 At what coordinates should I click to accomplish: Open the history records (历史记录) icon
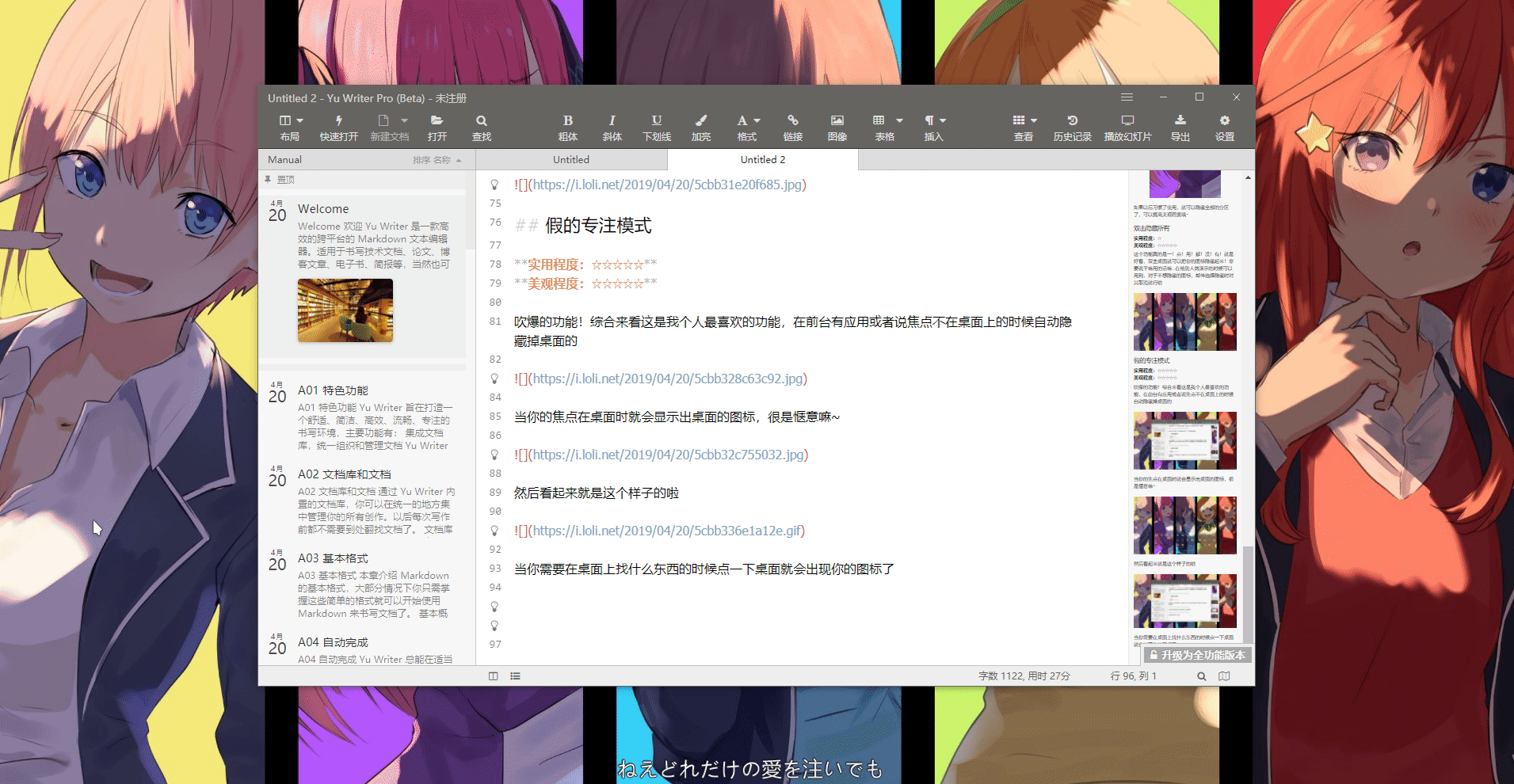click(x=1072, y=121)
